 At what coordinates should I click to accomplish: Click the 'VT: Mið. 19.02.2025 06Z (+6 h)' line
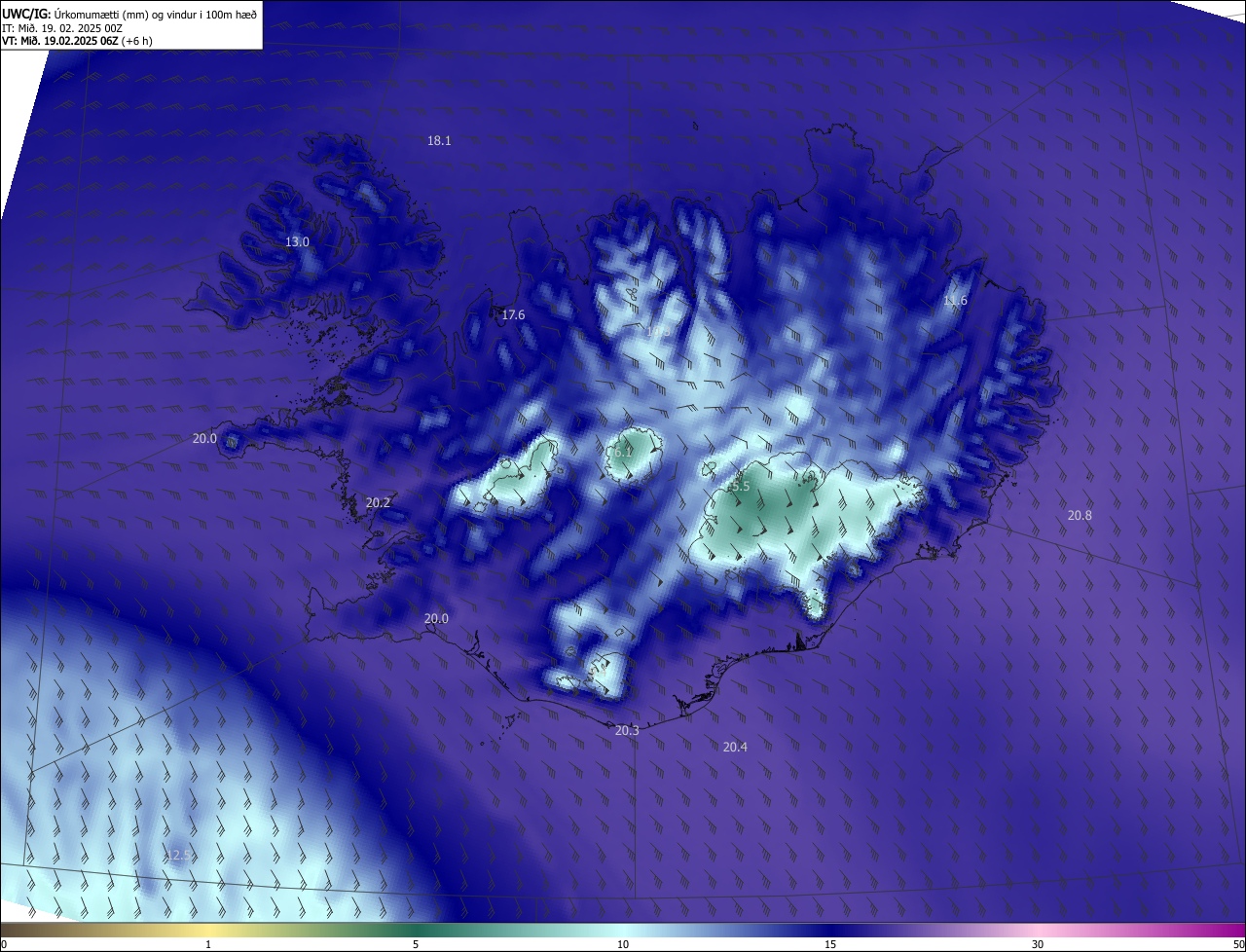pyautogui.click(x=77, y=41)
